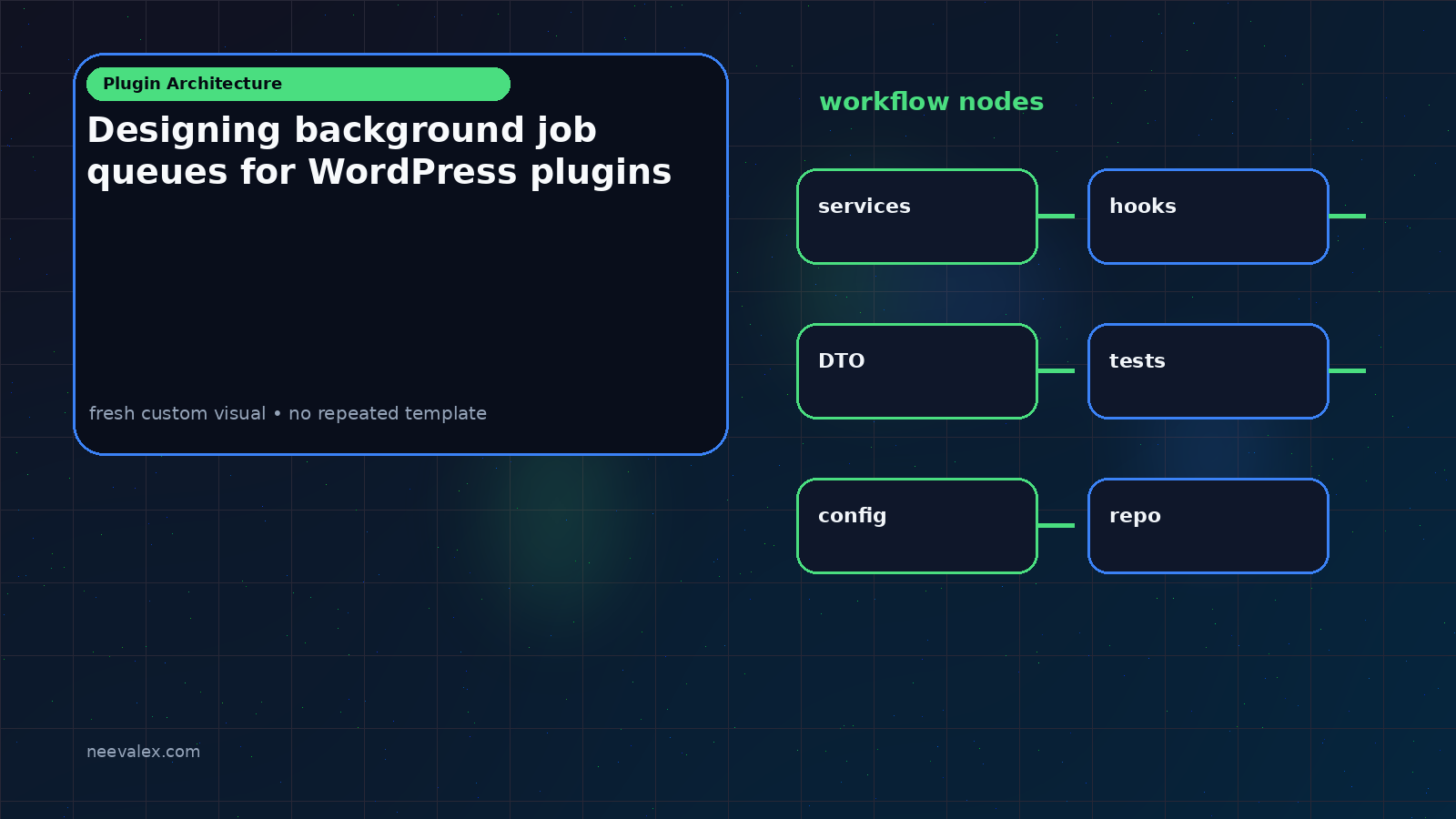The height and width of the screenshot is (819, 1456).
Task: Click the DTO workflow node
Action: pos(917,371)
